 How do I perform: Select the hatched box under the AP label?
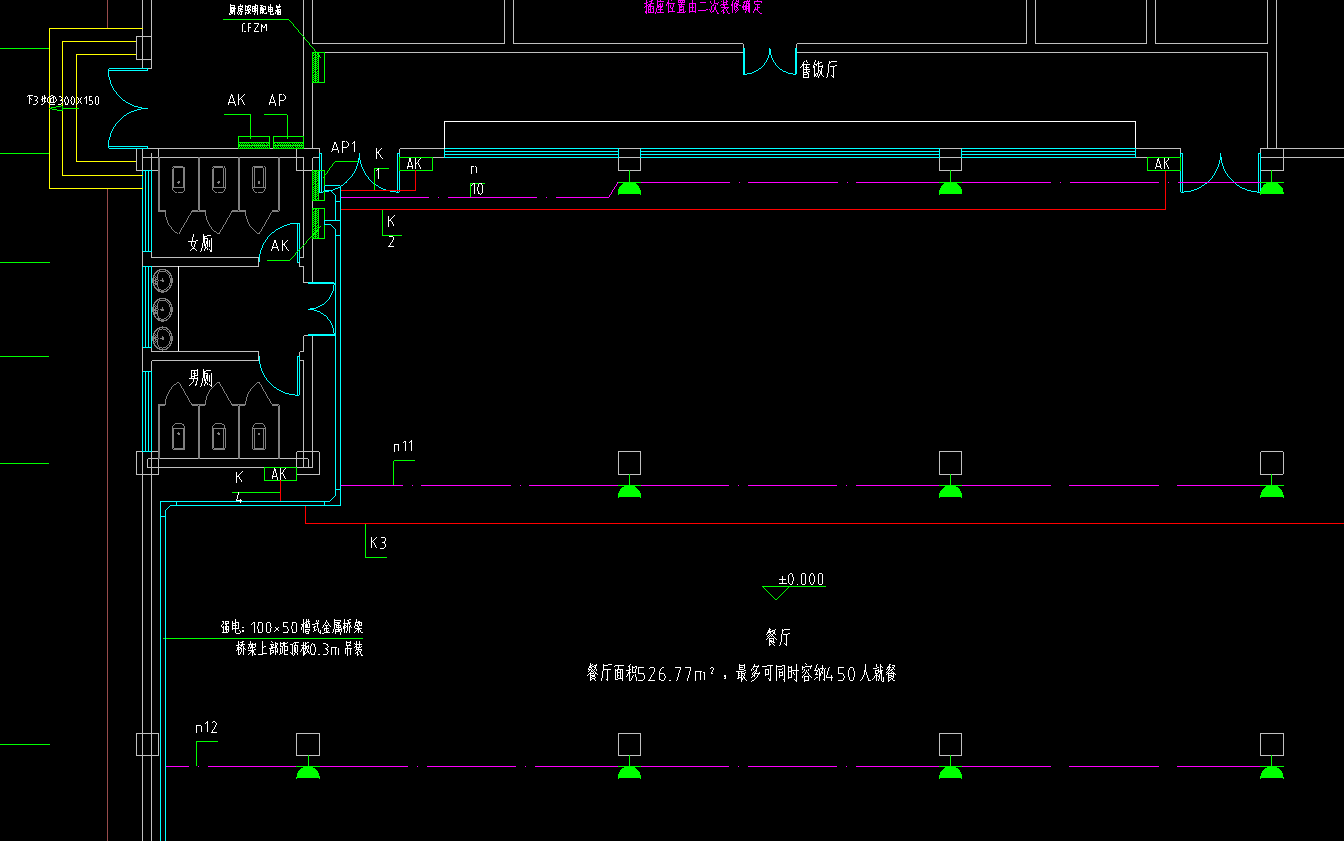click(288, 144)
